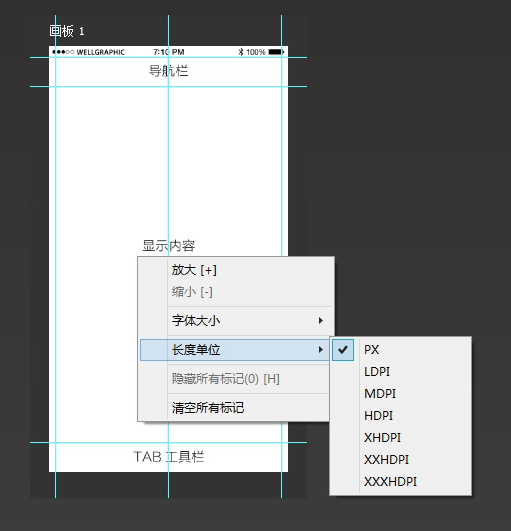Toggle the checkmark beside PX
The height and width of the screenshot is (531, 511).
pos(343,349)
